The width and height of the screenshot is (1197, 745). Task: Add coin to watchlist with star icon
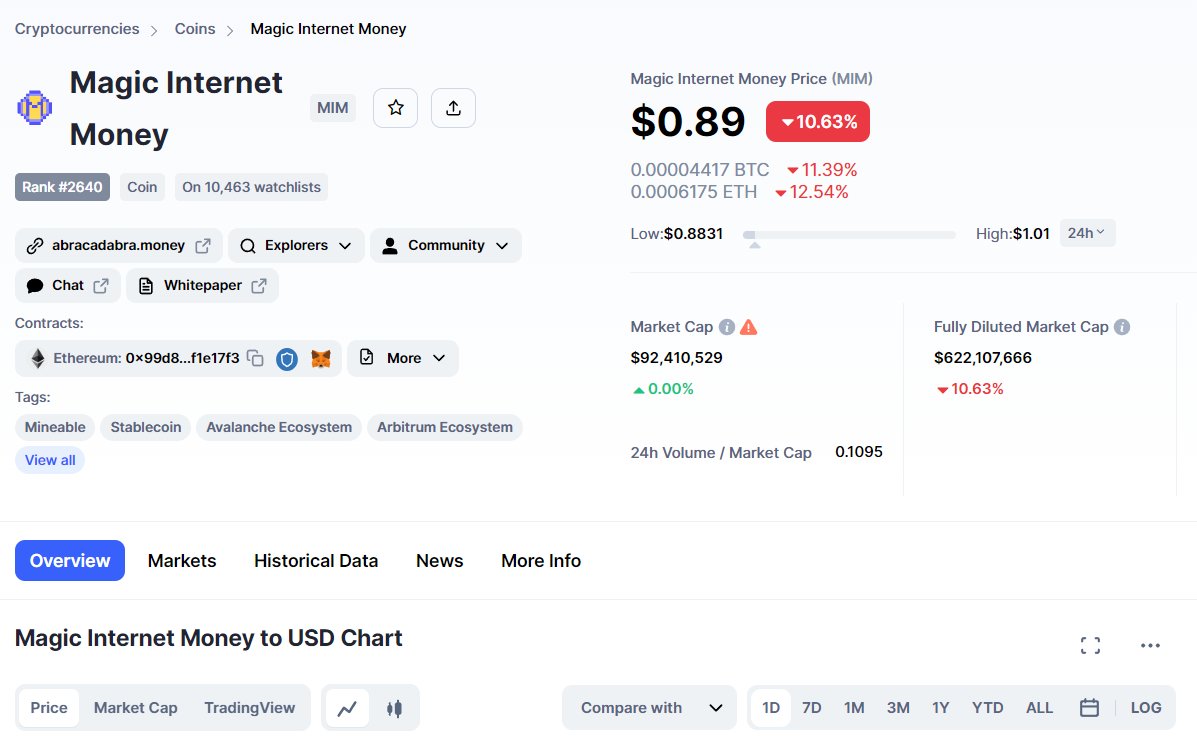coord(395,108)
